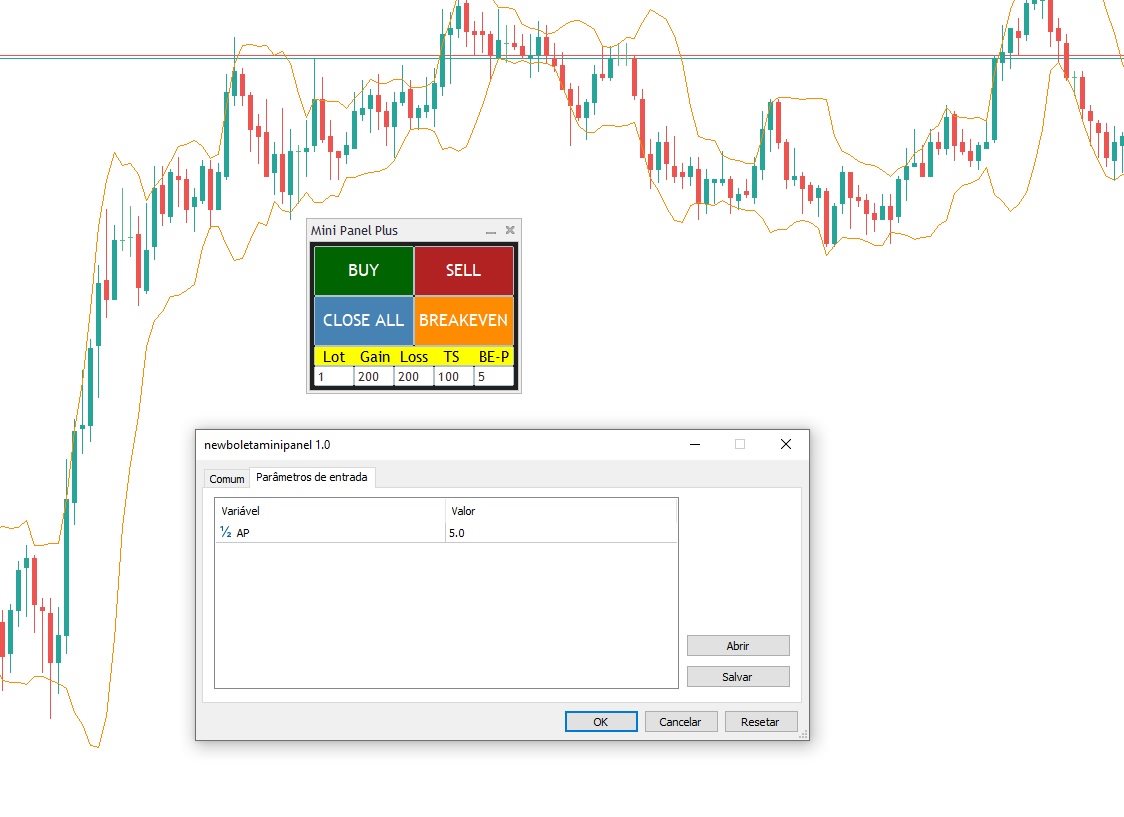Minimize the Mini Panel Plus window
The height and width of the screenshot is (817, 1124).
(490, 230)
